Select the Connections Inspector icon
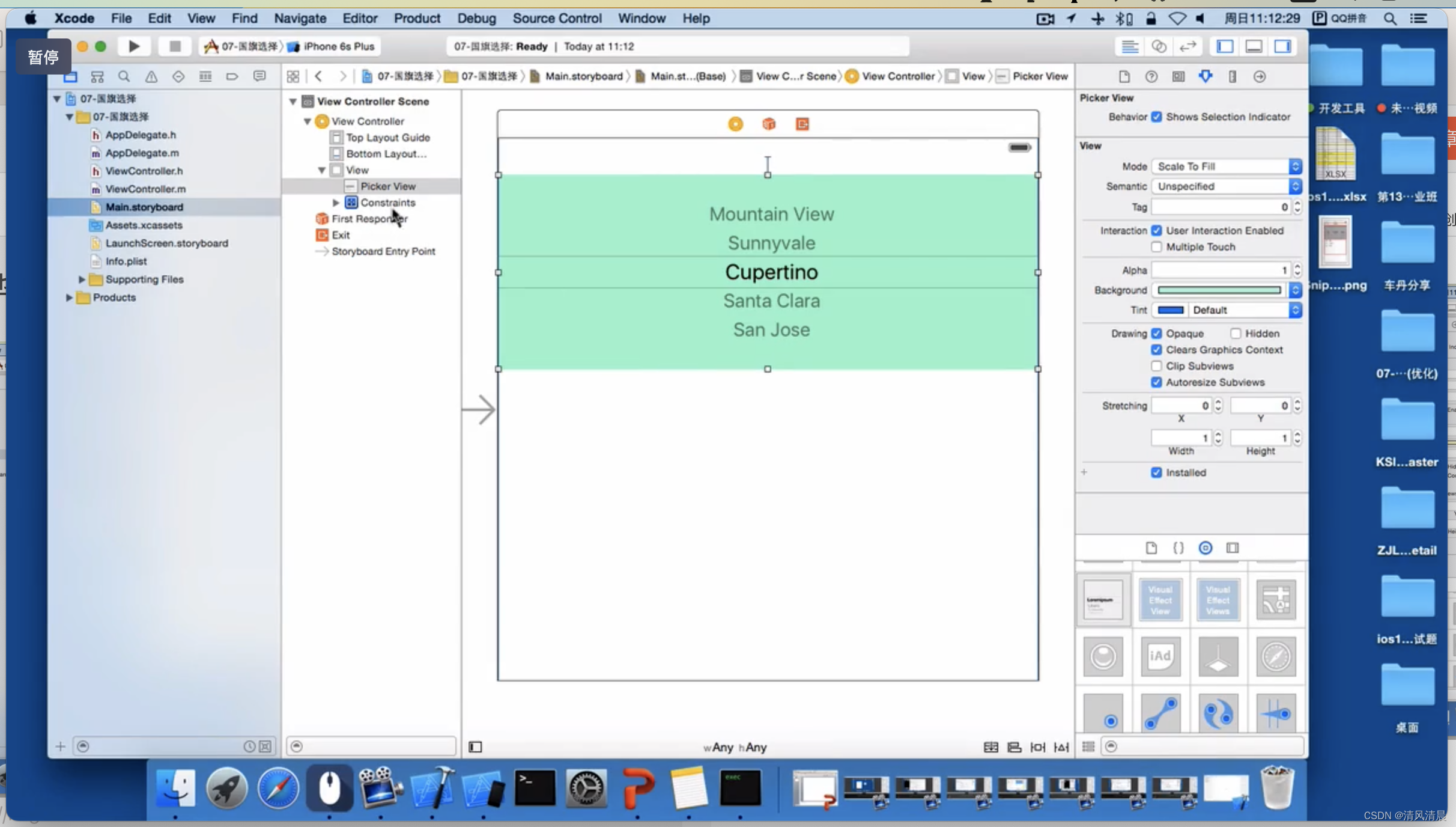 [1260, 76]
